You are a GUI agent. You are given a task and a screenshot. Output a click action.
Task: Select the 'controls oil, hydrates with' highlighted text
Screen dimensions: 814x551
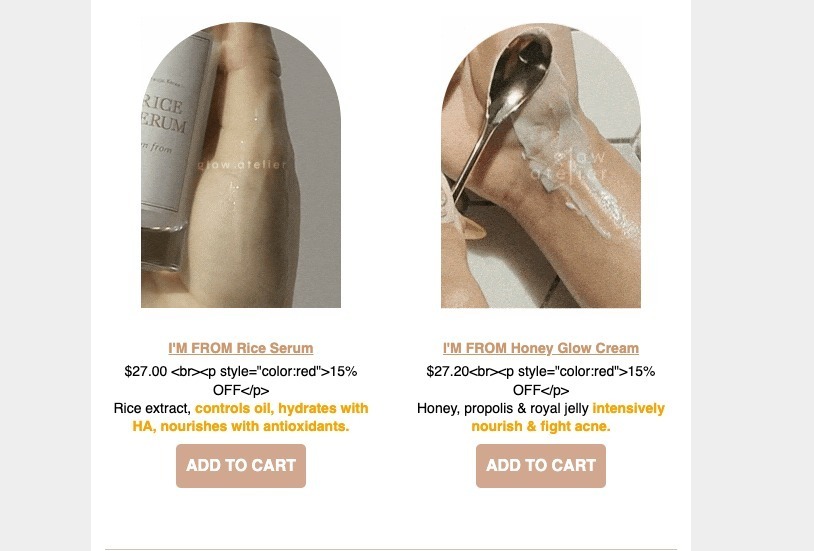pos(281,408)
